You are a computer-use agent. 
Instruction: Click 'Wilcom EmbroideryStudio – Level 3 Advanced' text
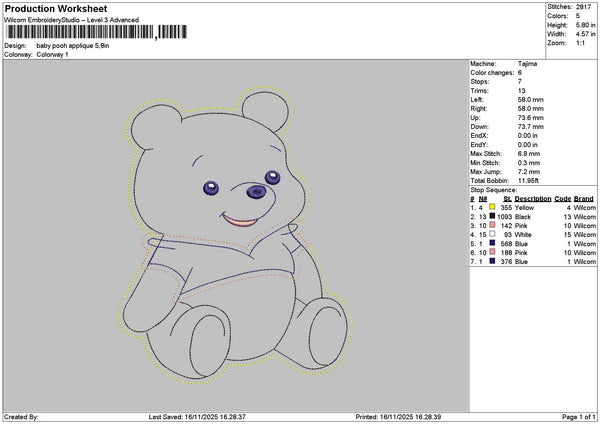point(72,20)
